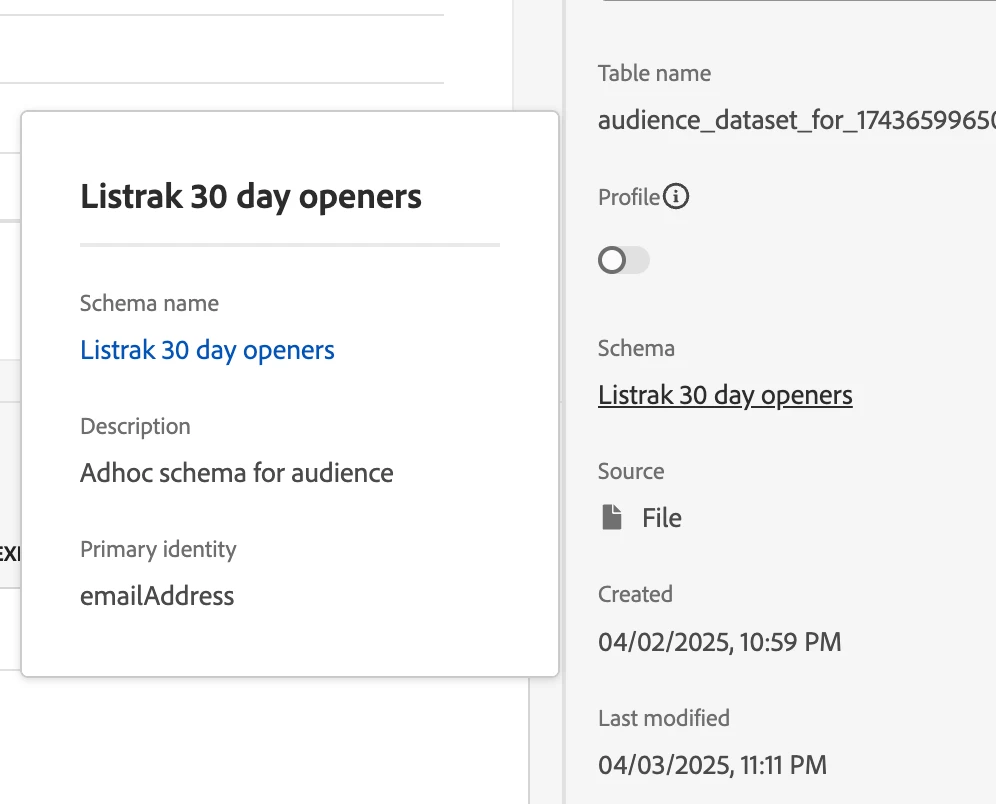
Task: Click the Last modified label
Action: point(664,718)
